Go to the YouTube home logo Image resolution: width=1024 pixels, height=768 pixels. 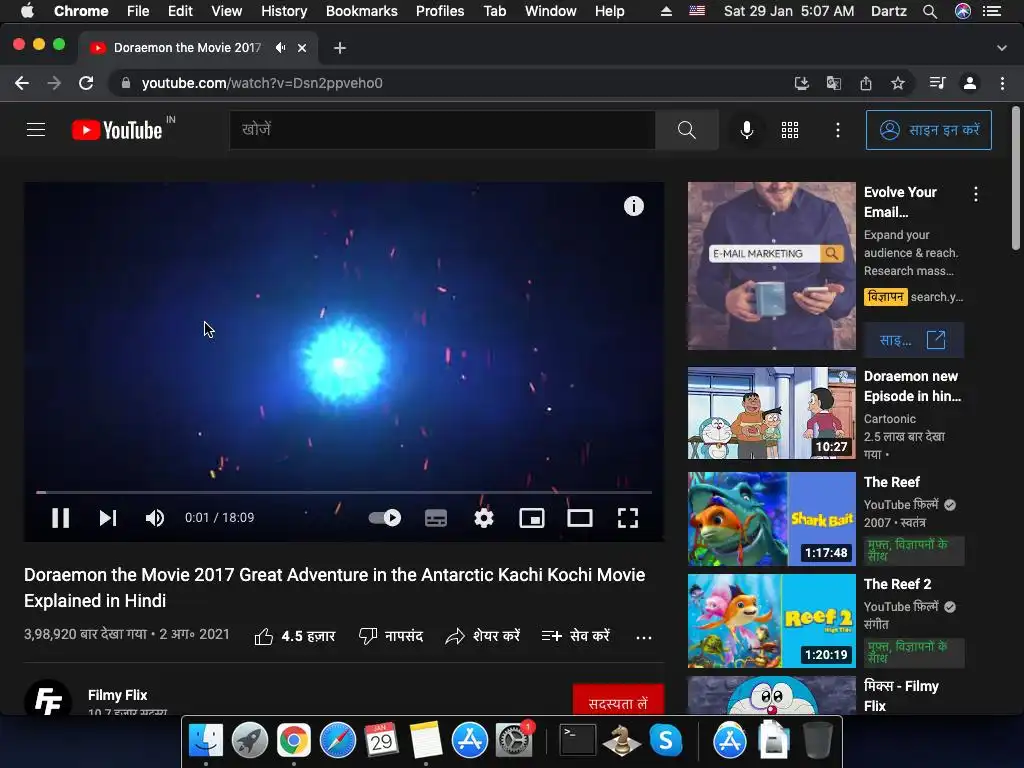point(118,130)
